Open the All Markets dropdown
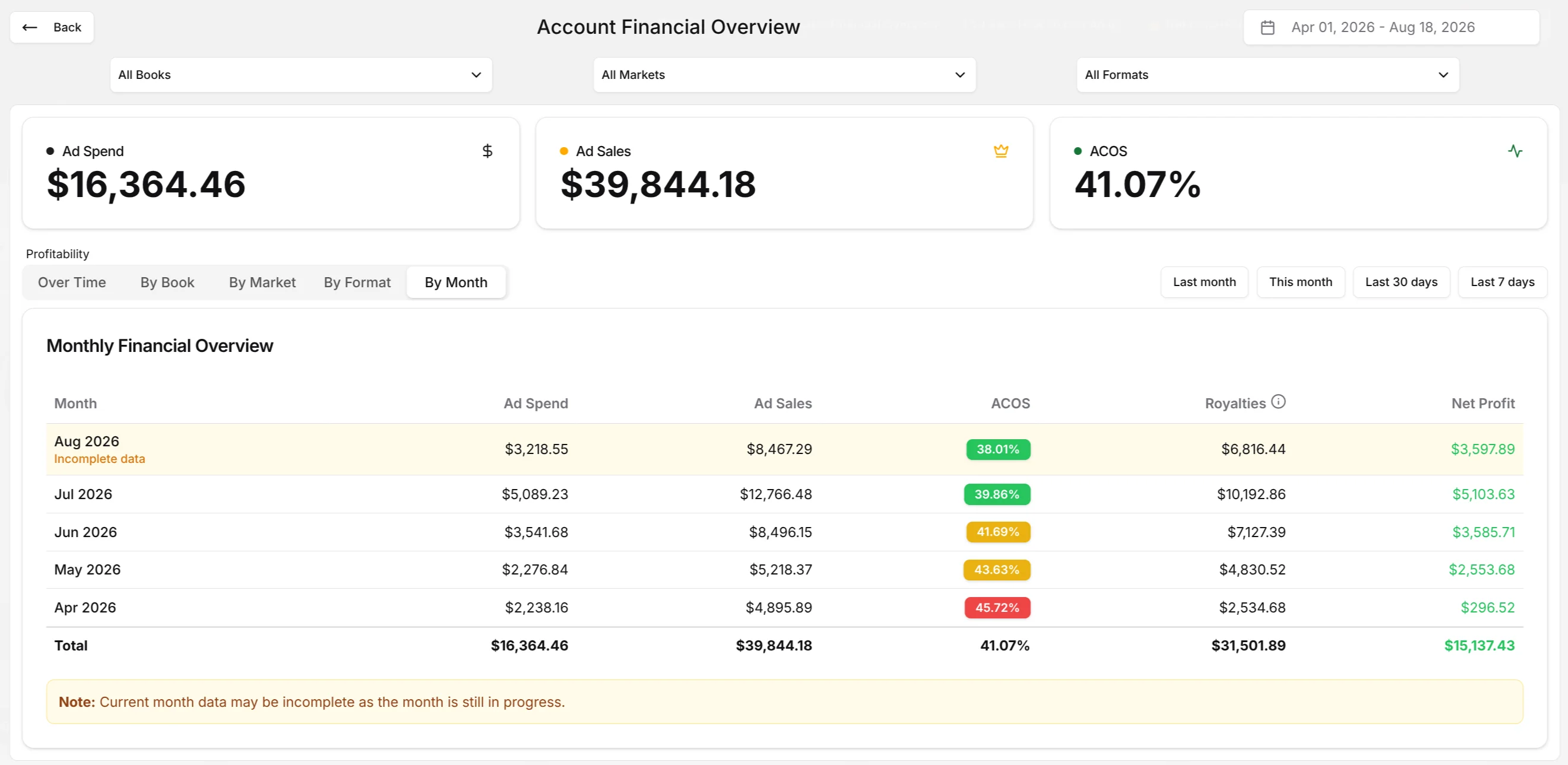1568x765 pixels. [784, 75]
